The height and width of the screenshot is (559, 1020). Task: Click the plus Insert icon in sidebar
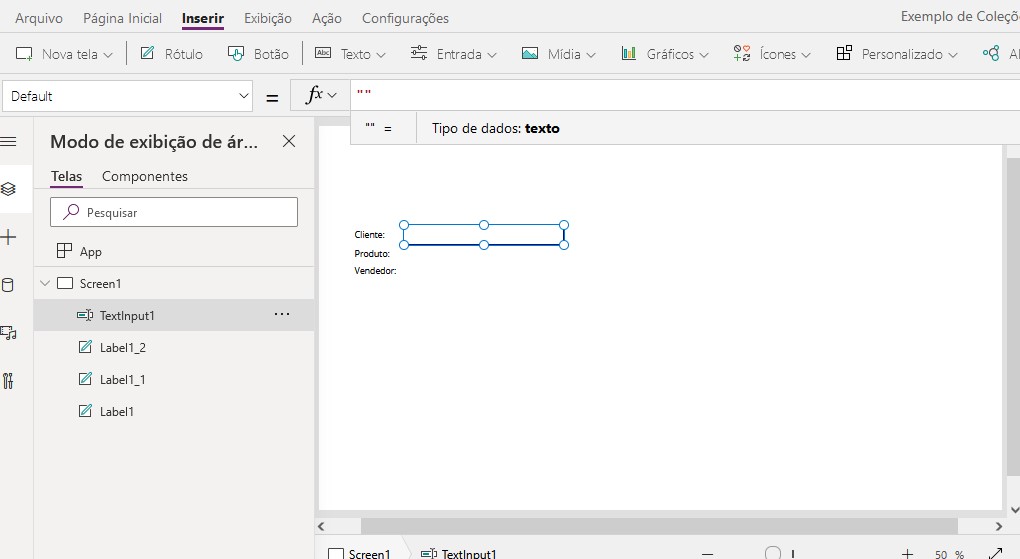click(x=8, y=237)
